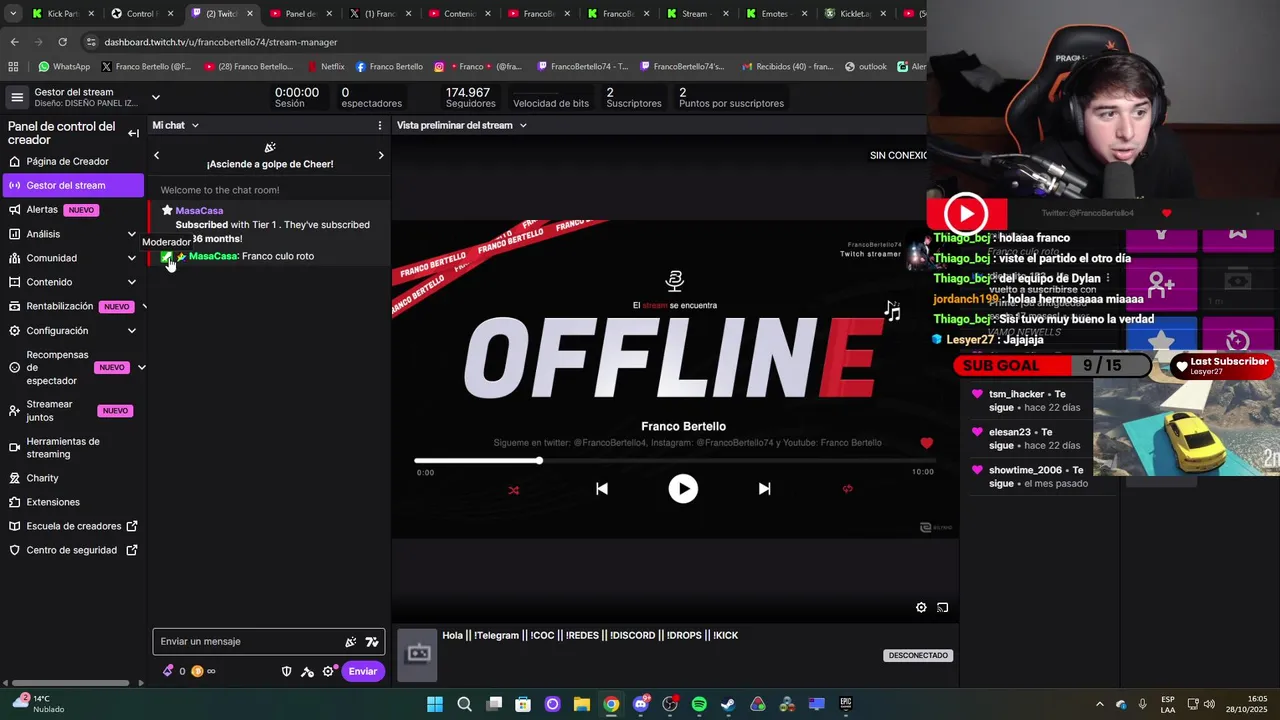Open the Chrome tab search dropdown
Image resolution: width=1280 pixels, height=720 pixels.
coord(12,14)
